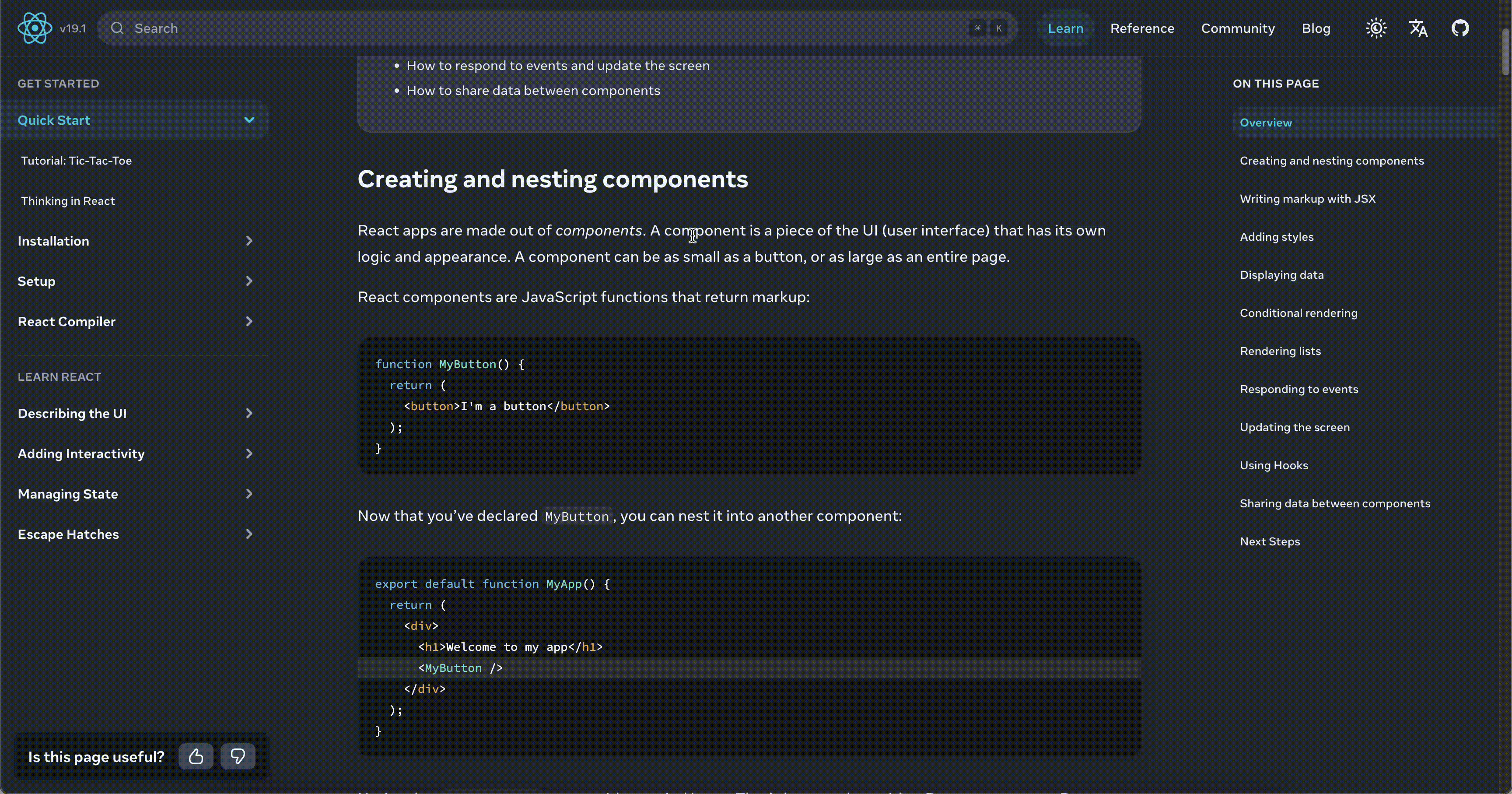This screenshot has height=794, width=1512.
Task: Jump to Conditional rendering section
Action: (x=1298, y=313)
